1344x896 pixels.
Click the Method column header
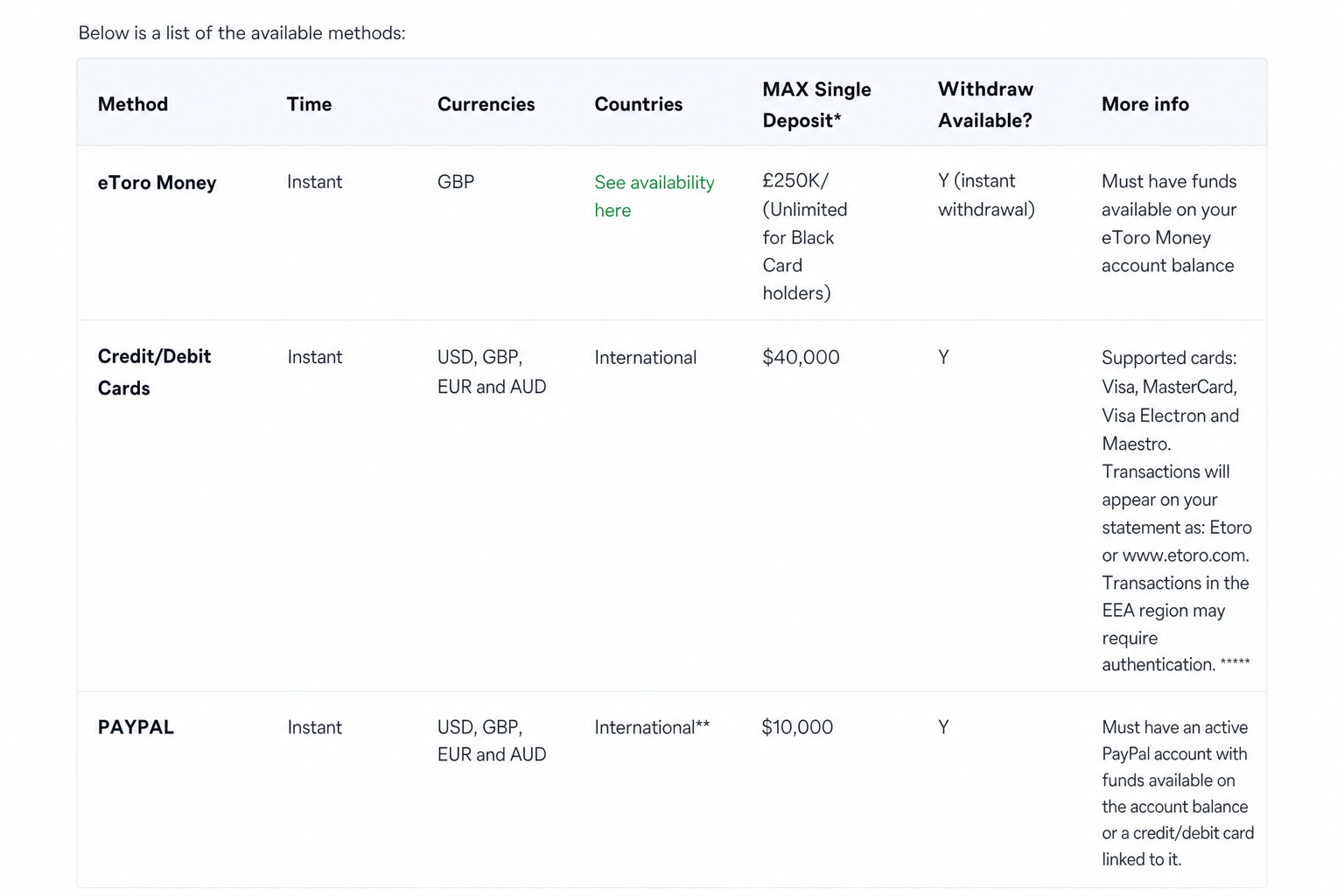click(133, 104)
